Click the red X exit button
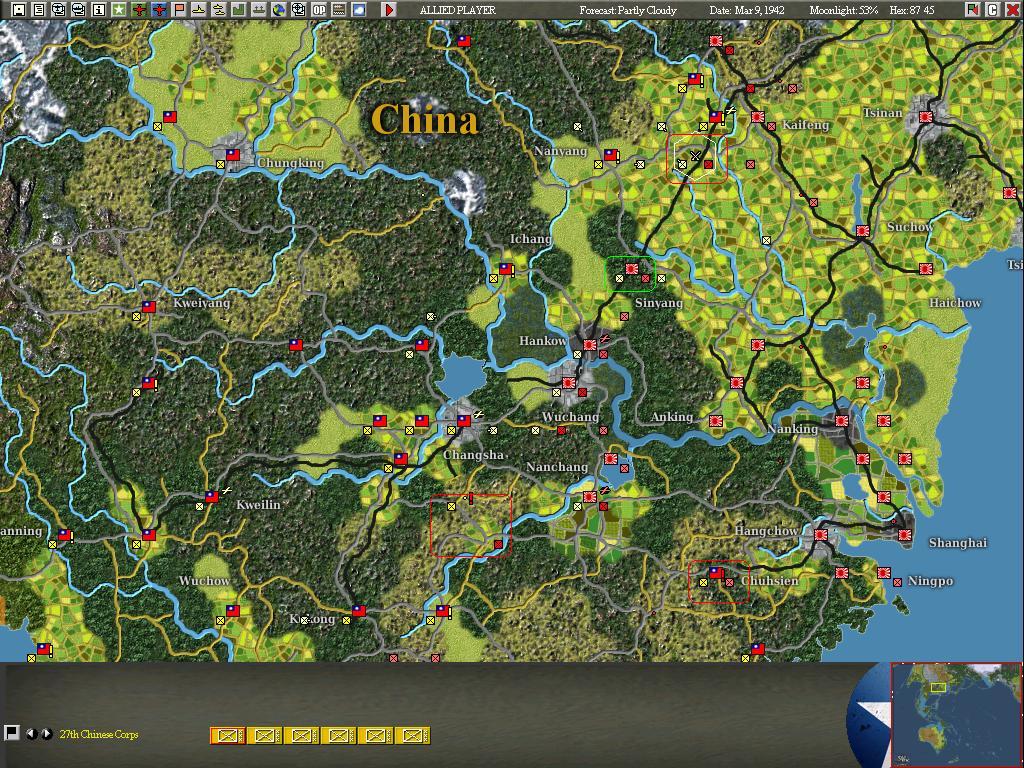This screenshot has height=768, width=1024. (1012, 9)
